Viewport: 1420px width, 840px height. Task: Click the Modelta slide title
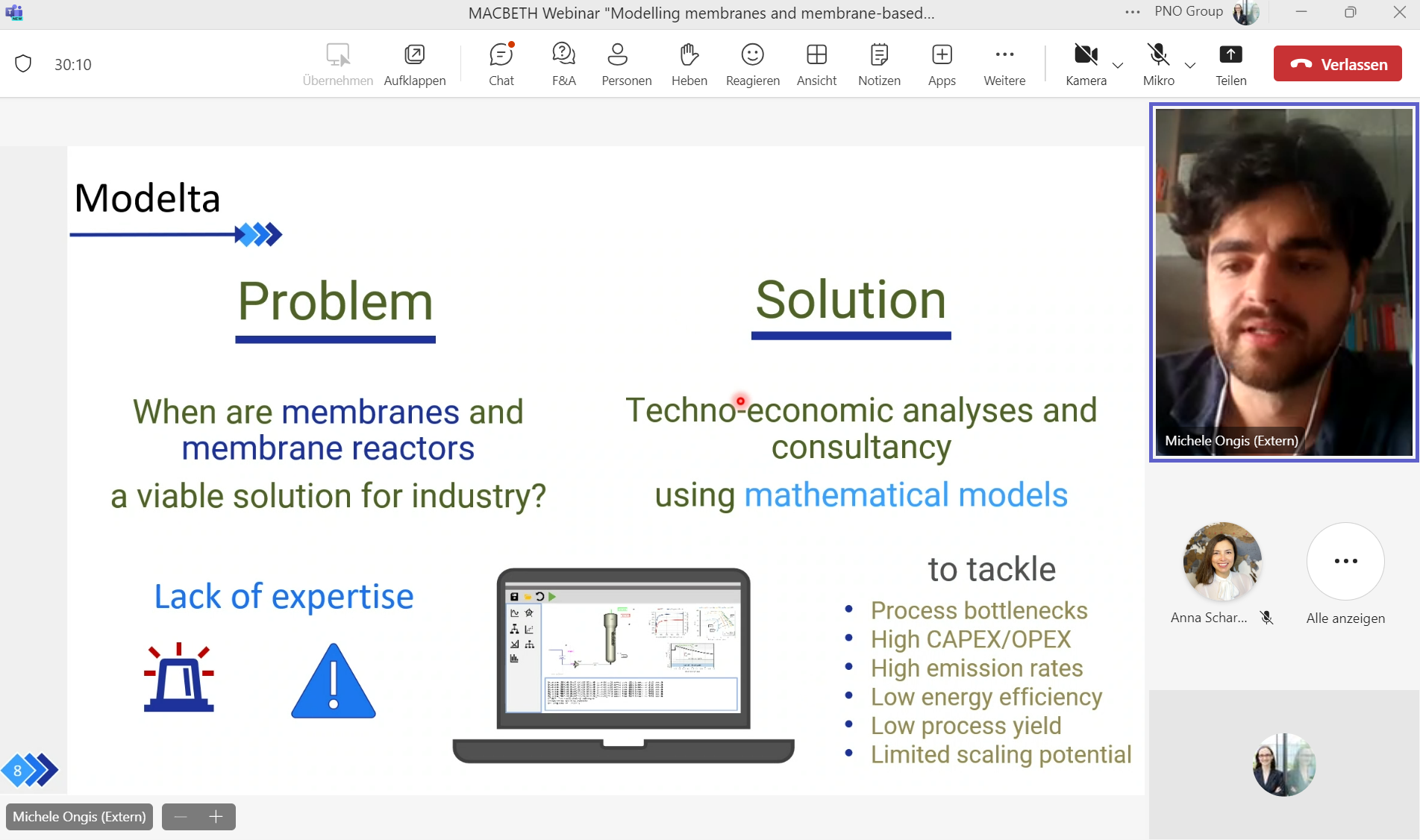point(147,198)
